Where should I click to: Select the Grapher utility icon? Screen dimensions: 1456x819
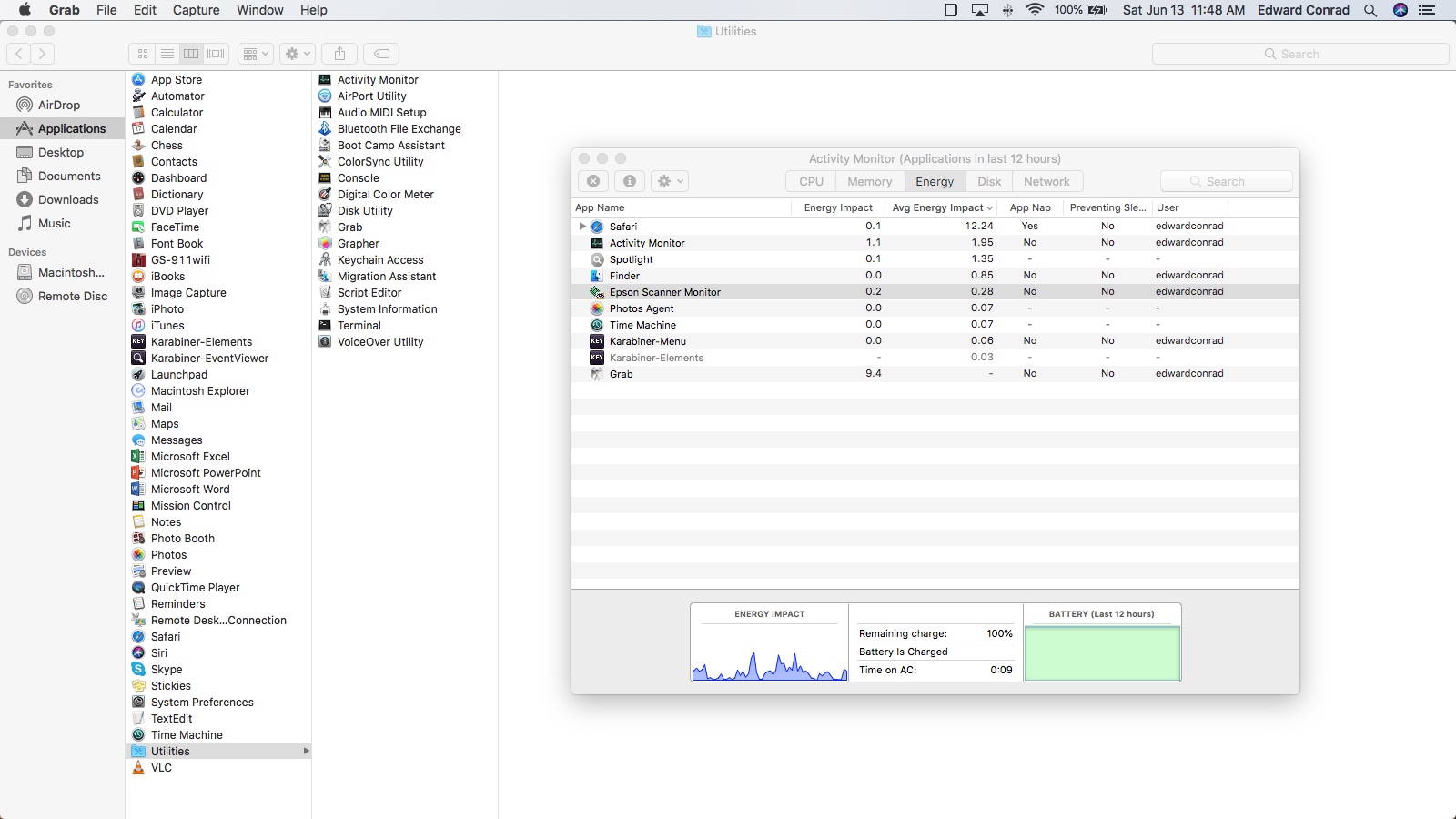pyautogui.click(x=325, y=243)
